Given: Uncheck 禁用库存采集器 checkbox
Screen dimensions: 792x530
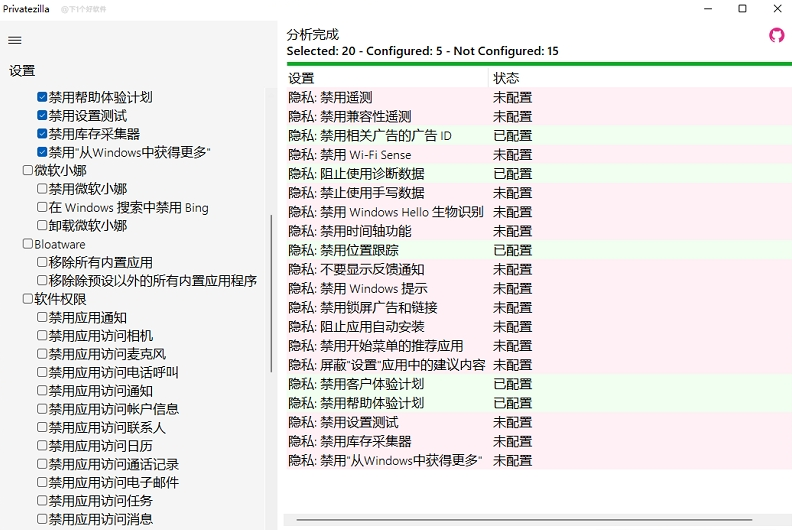Looking at the screenshot, I should 42,133.
